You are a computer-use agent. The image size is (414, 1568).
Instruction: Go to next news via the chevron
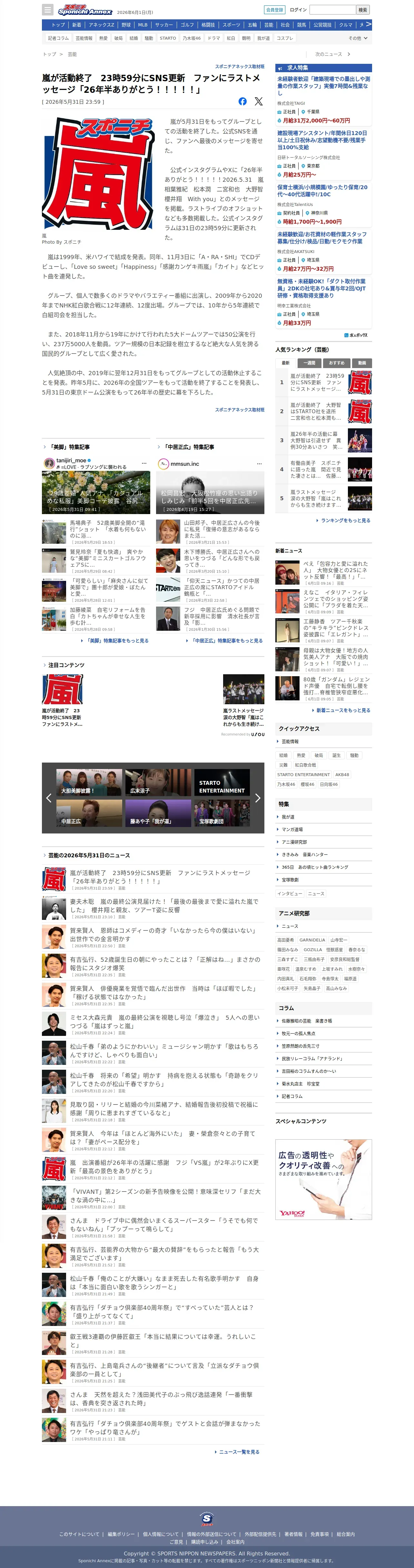pyautogui.click(x=349, y=54)
